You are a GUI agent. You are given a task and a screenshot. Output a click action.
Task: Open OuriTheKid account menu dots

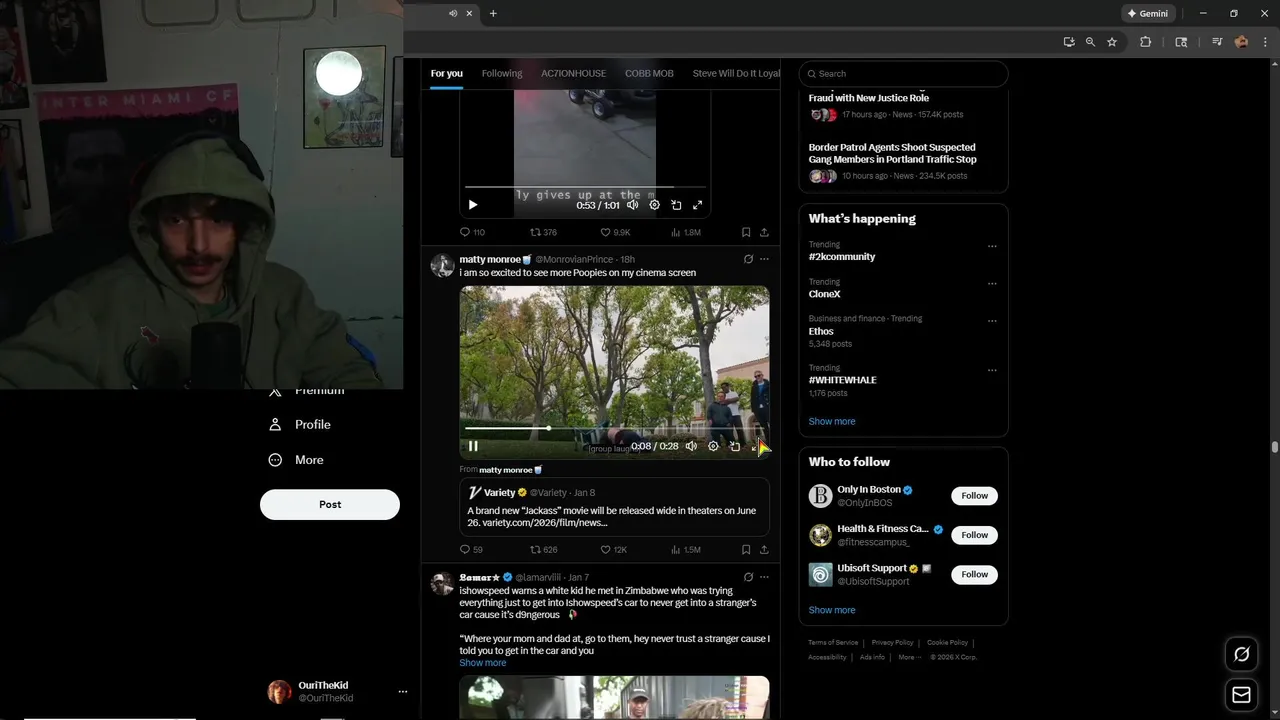point(403,692)
